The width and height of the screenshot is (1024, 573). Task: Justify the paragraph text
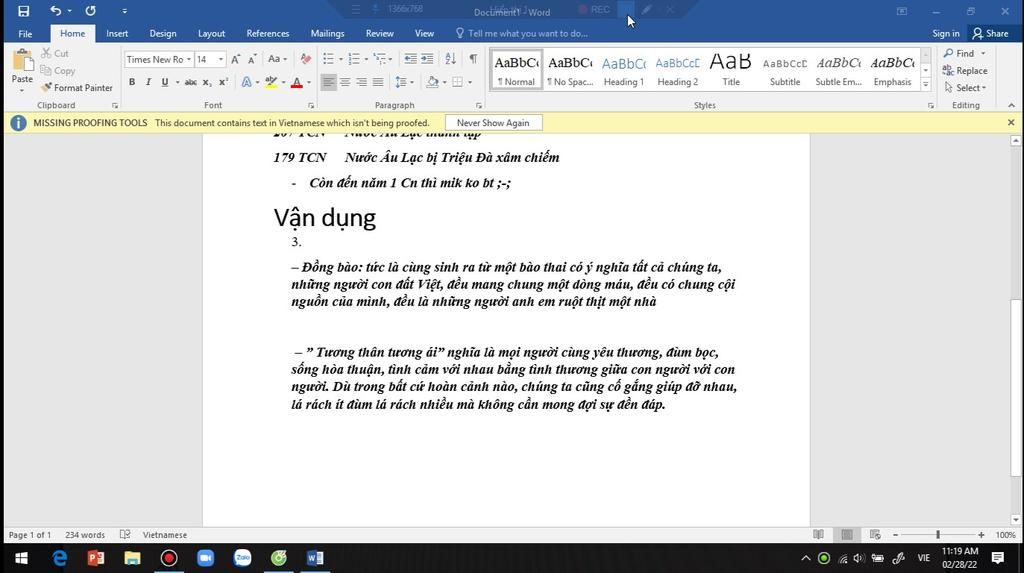click(x=377, y=82)
